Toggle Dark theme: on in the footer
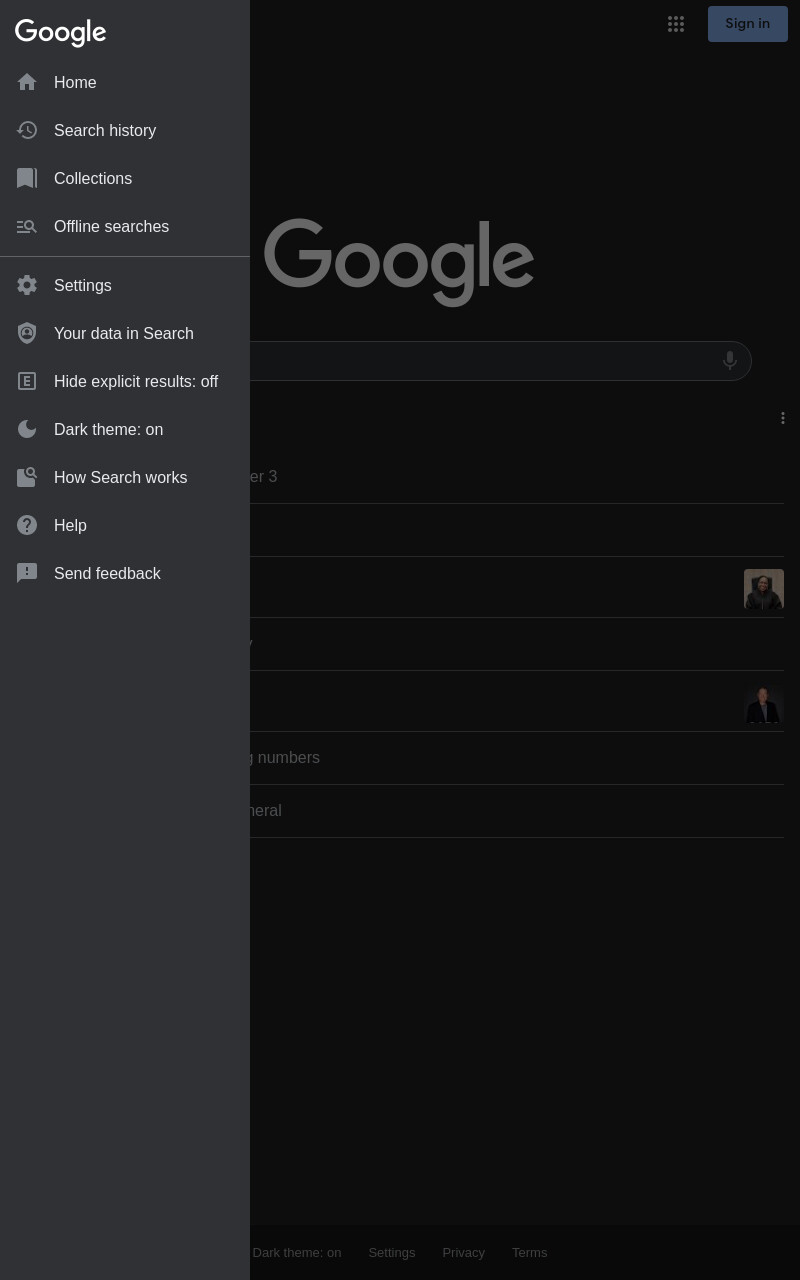 click(x=297, y=1252)
